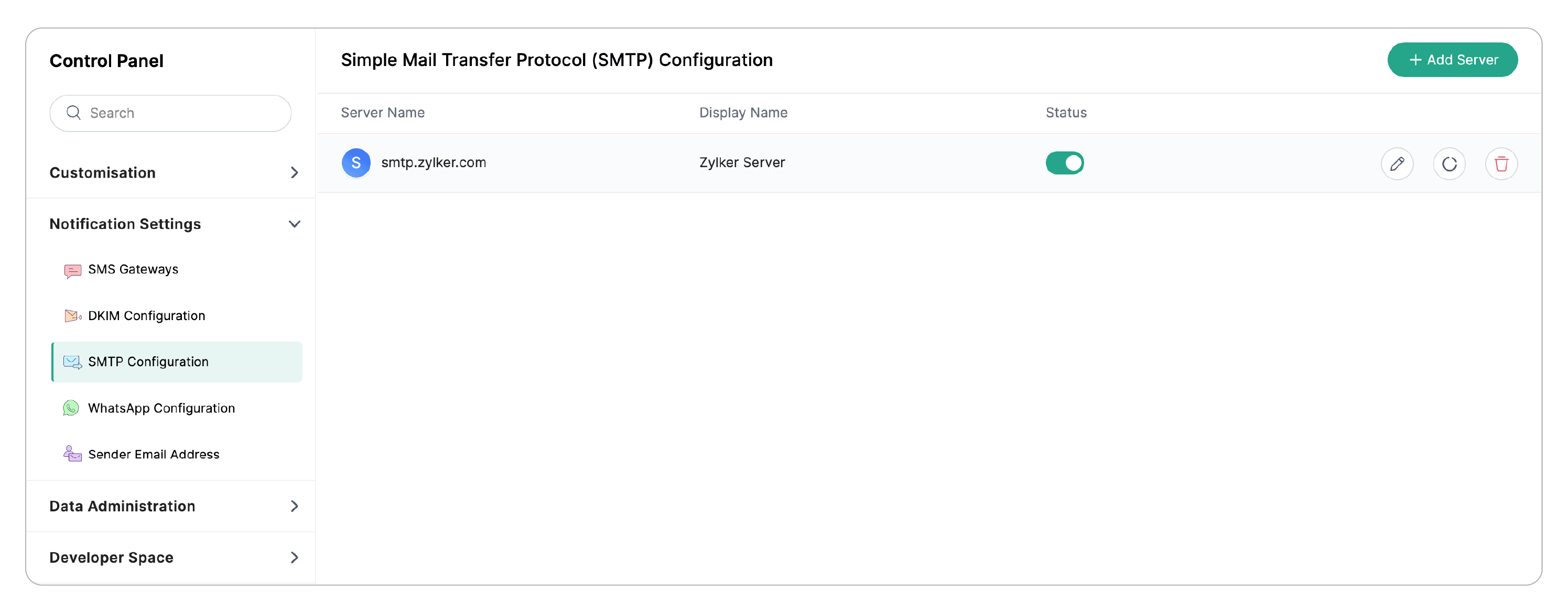Click the DKIM Configuration envelope icon
The image size is (1568, 613).
72,315
